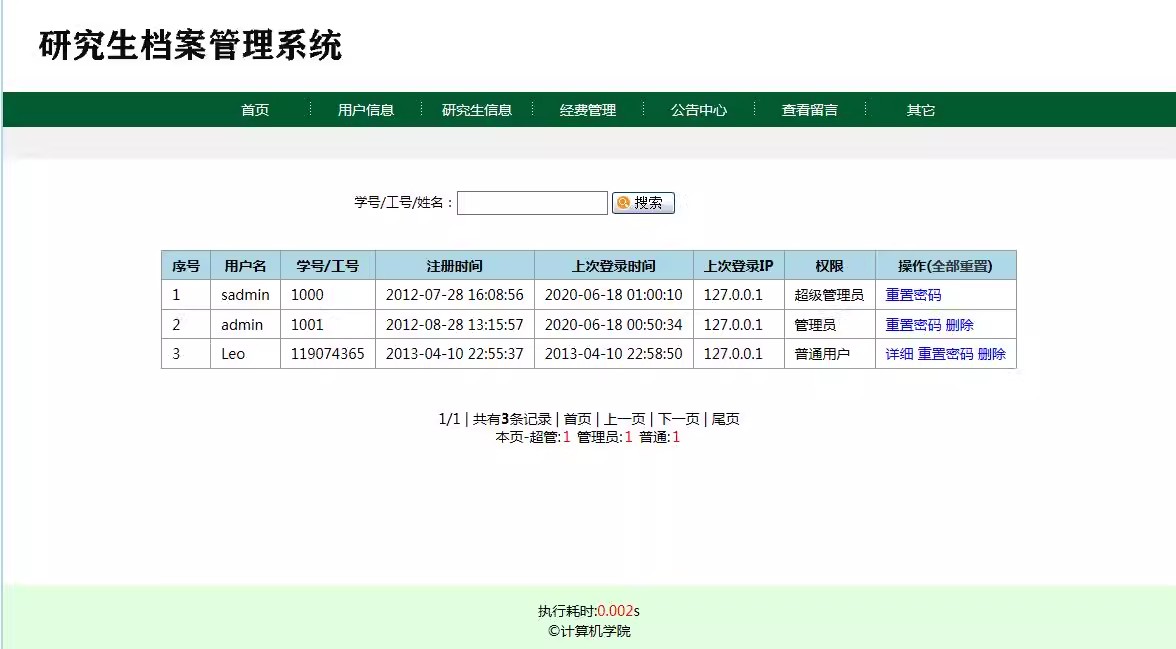Screen dimensions: 1176x649
Task: Go to 首页 in pagination
Action: click(x=578, y=419)
